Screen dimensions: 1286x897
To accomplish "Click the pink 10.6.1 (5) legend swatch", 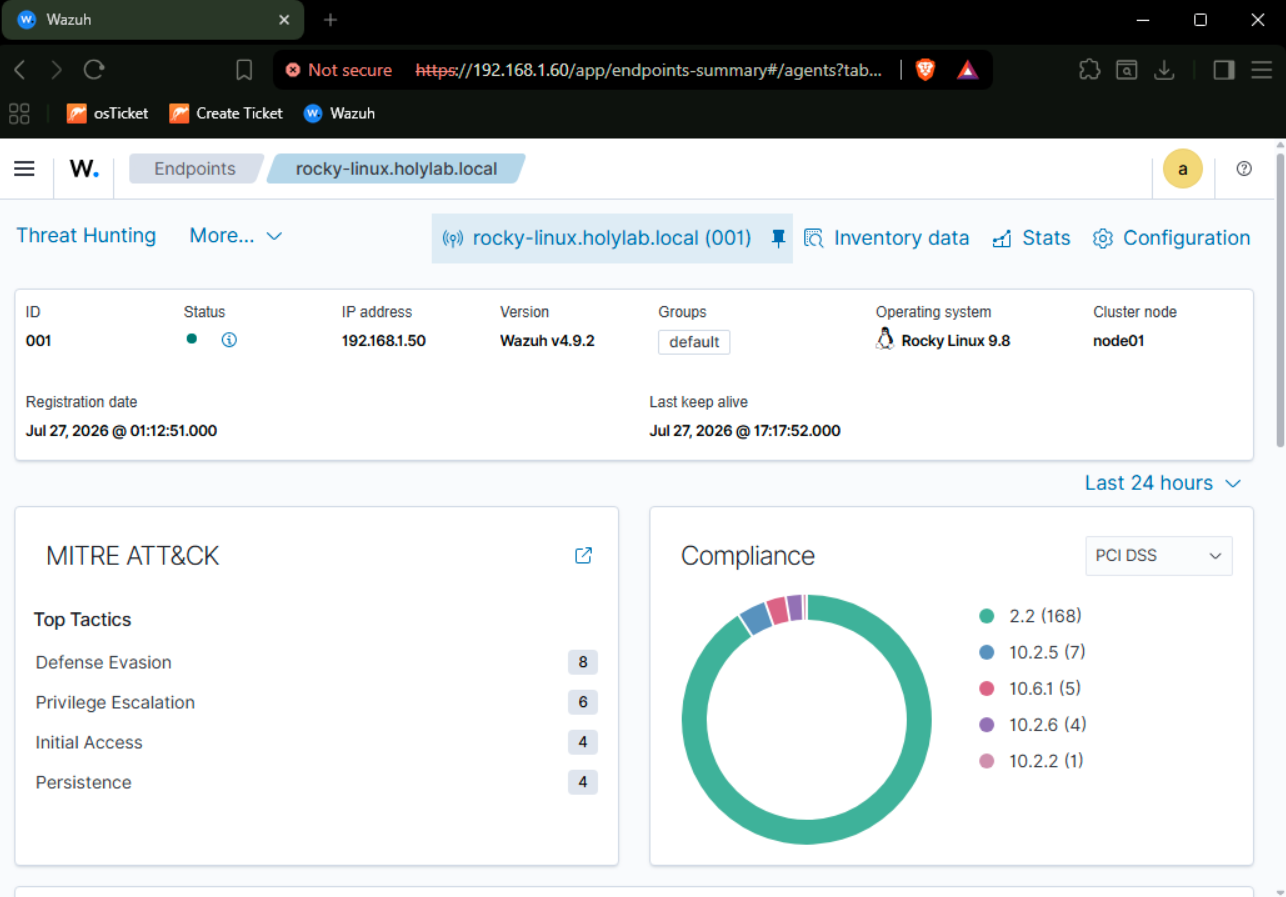I will pyautogui.click(x=987, y=688).
